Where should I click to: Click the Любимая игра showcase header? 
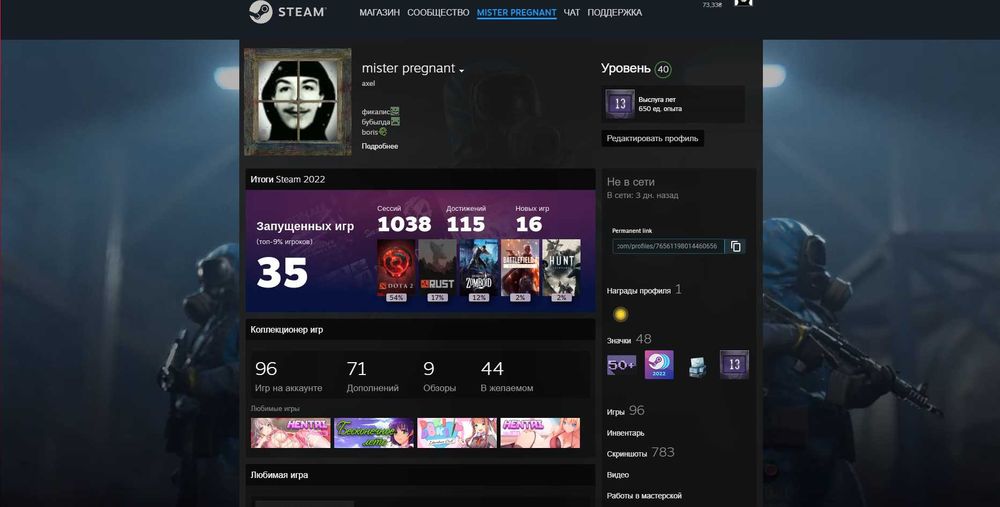(x=420, y=475)
